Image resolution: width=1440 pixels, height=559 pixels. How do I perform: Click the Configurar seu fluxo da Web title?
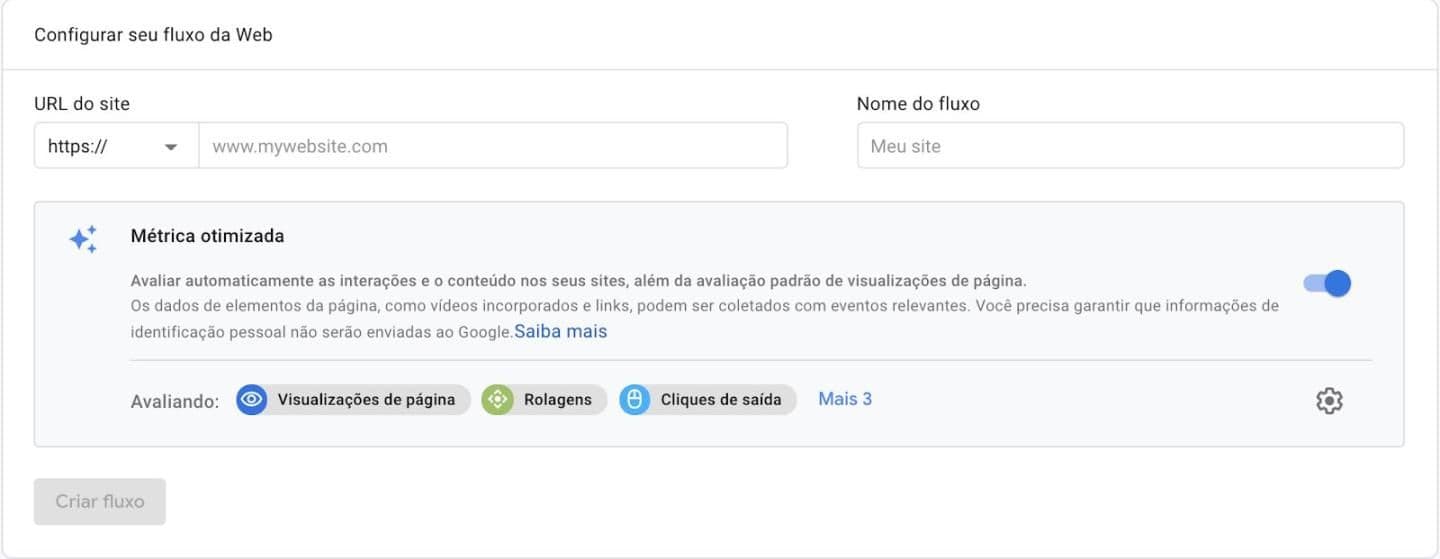point(153,35)
